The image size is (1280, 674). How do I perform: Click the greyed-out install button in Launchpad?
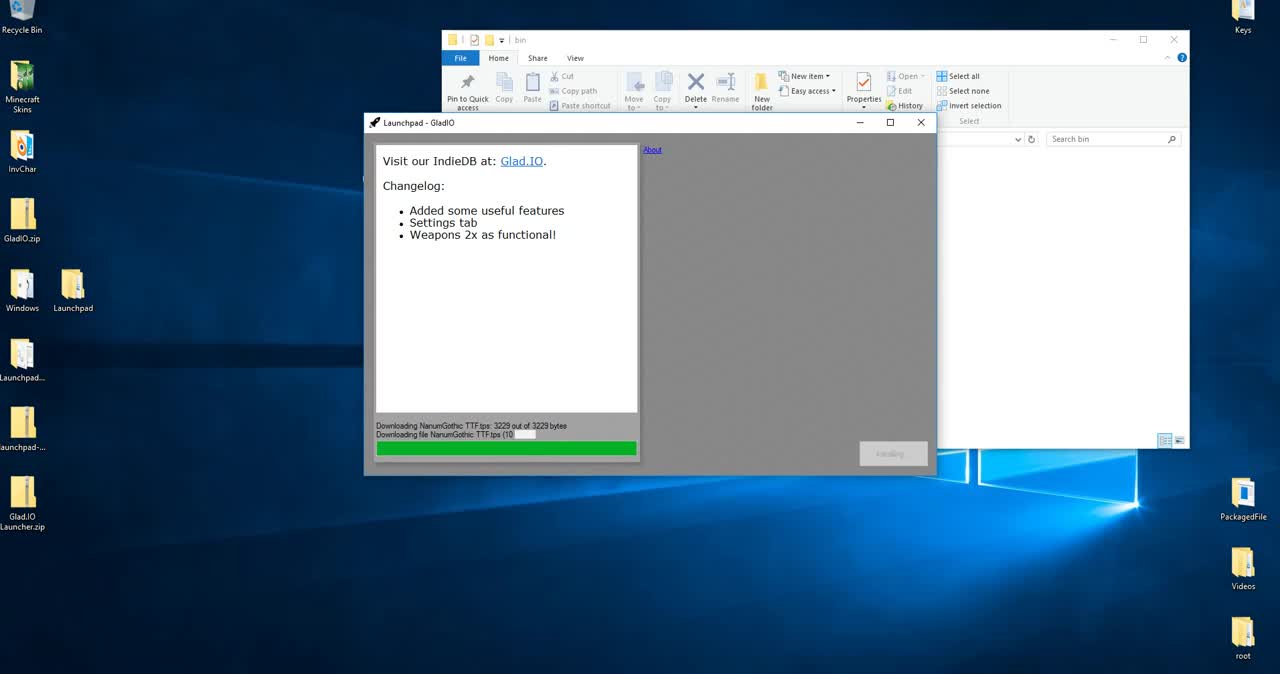pyautogui.click(x=893, y=453)
